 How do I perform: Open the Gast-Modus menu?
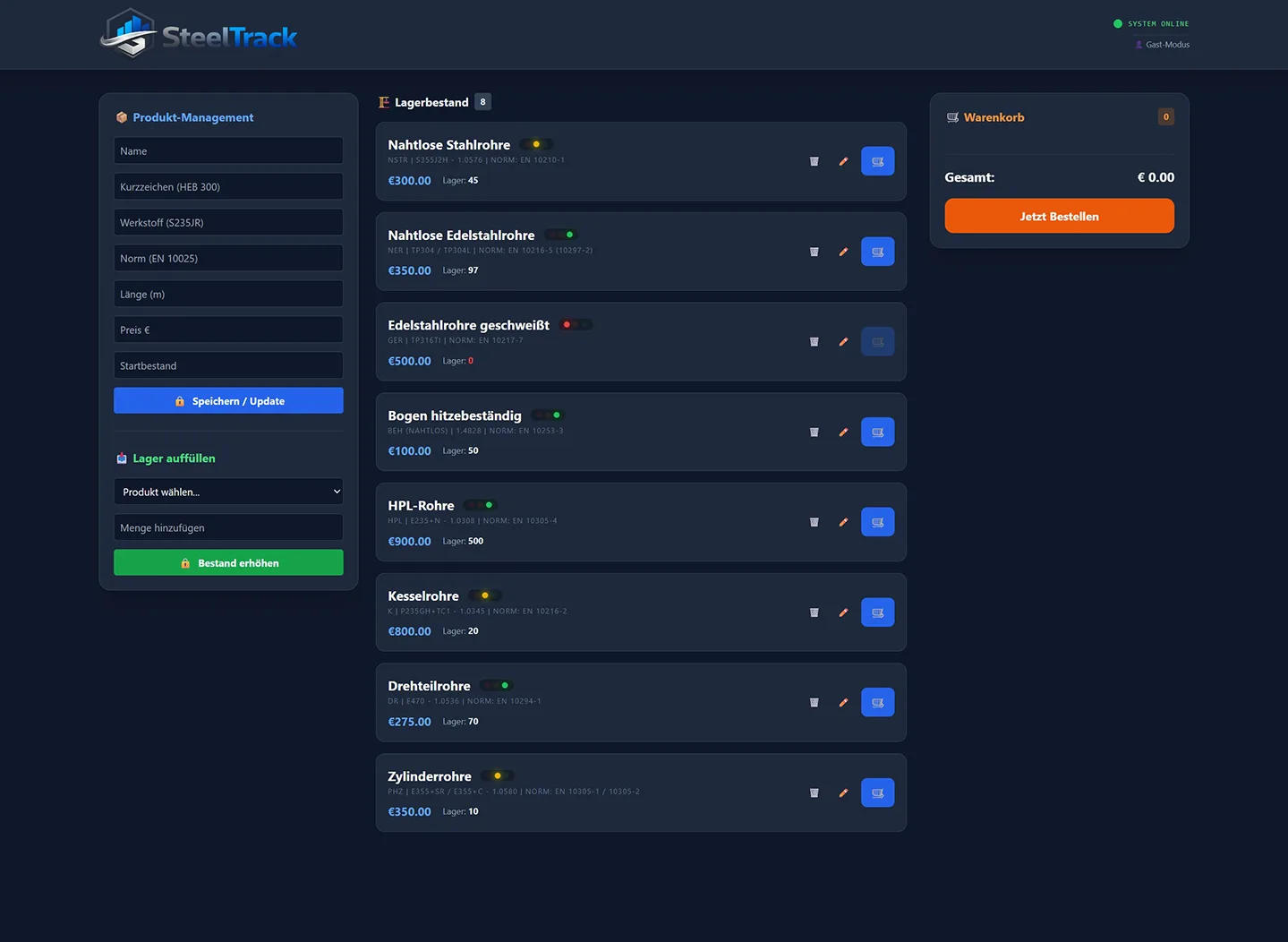pyautogui.click(x=1161, y=44)
